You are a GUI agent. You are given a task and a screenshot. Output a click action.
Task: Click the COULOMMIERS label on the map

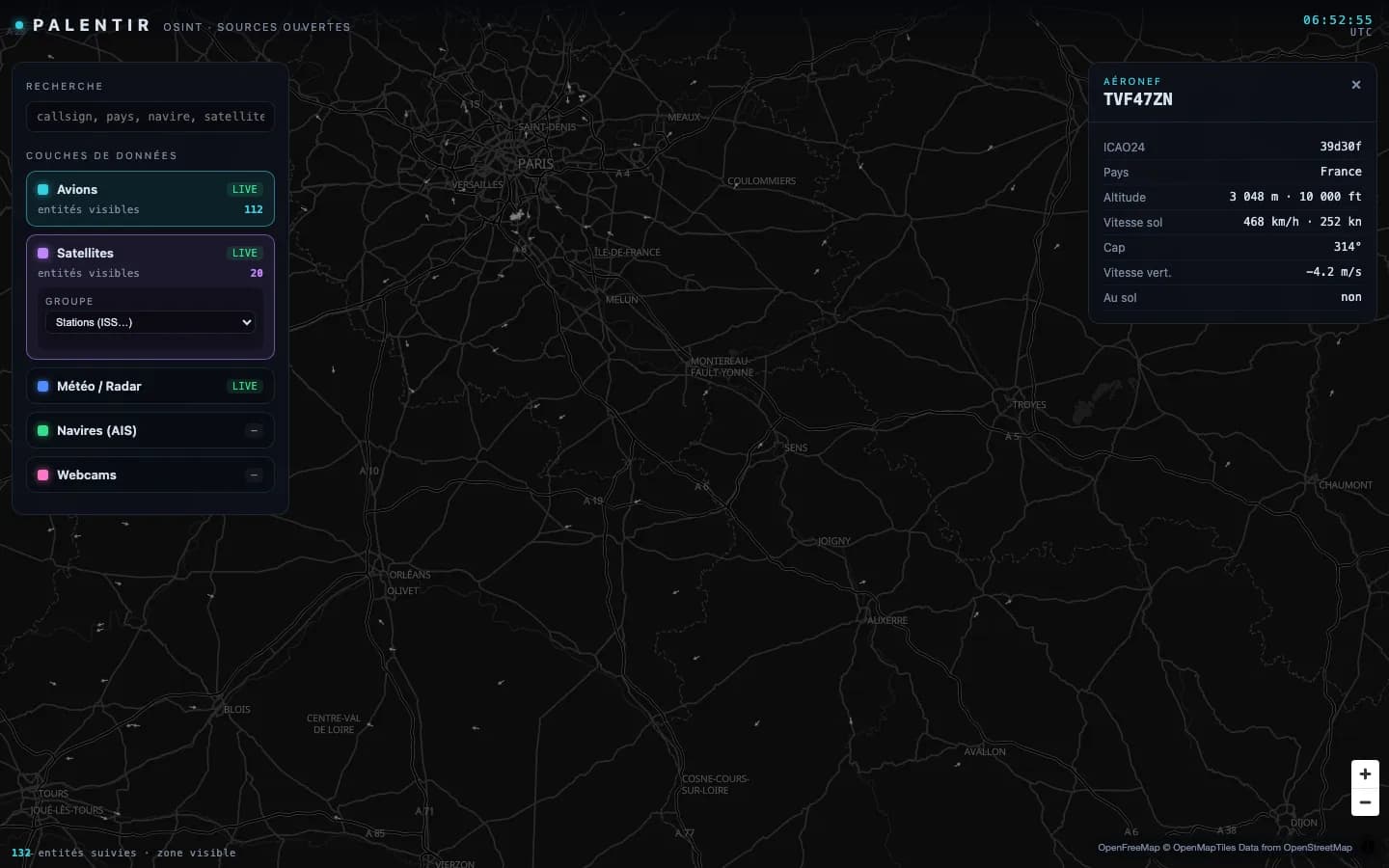762,181
